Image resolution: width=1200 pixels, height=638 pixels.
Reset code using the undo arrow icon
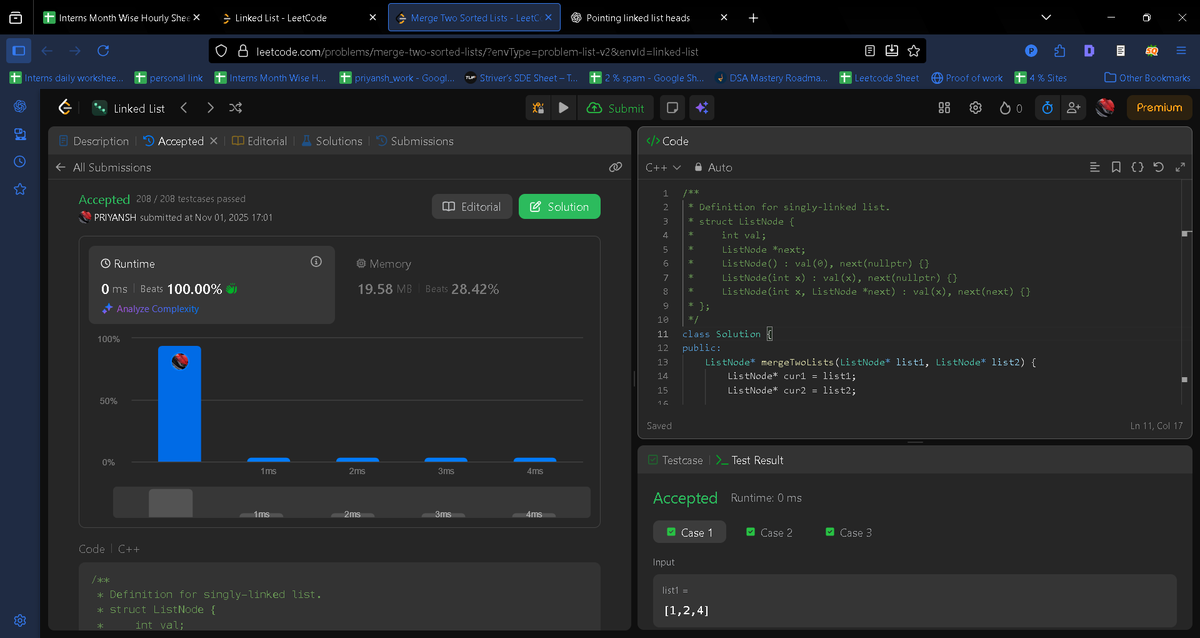click(1157, 167)
